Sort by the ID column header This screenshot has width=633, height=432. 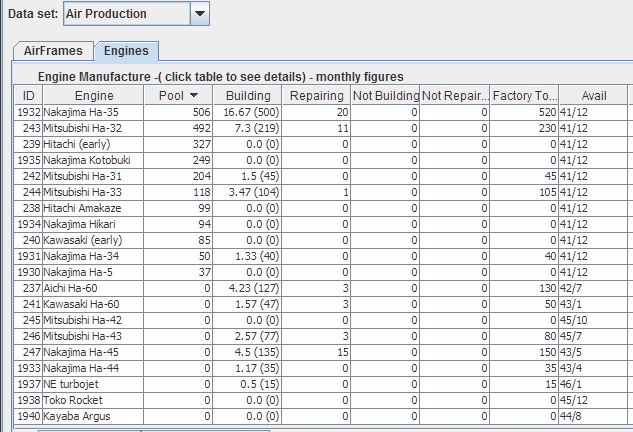point(28,96)
